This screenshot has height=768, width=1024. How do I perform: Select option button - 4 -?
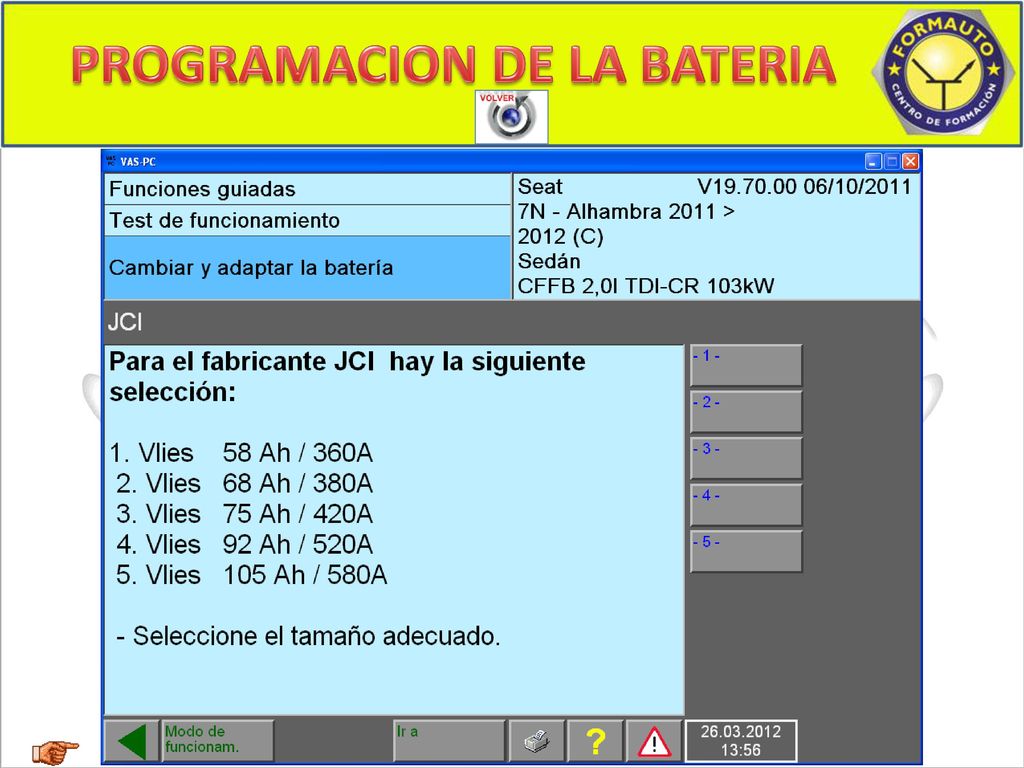coord(746,505)
